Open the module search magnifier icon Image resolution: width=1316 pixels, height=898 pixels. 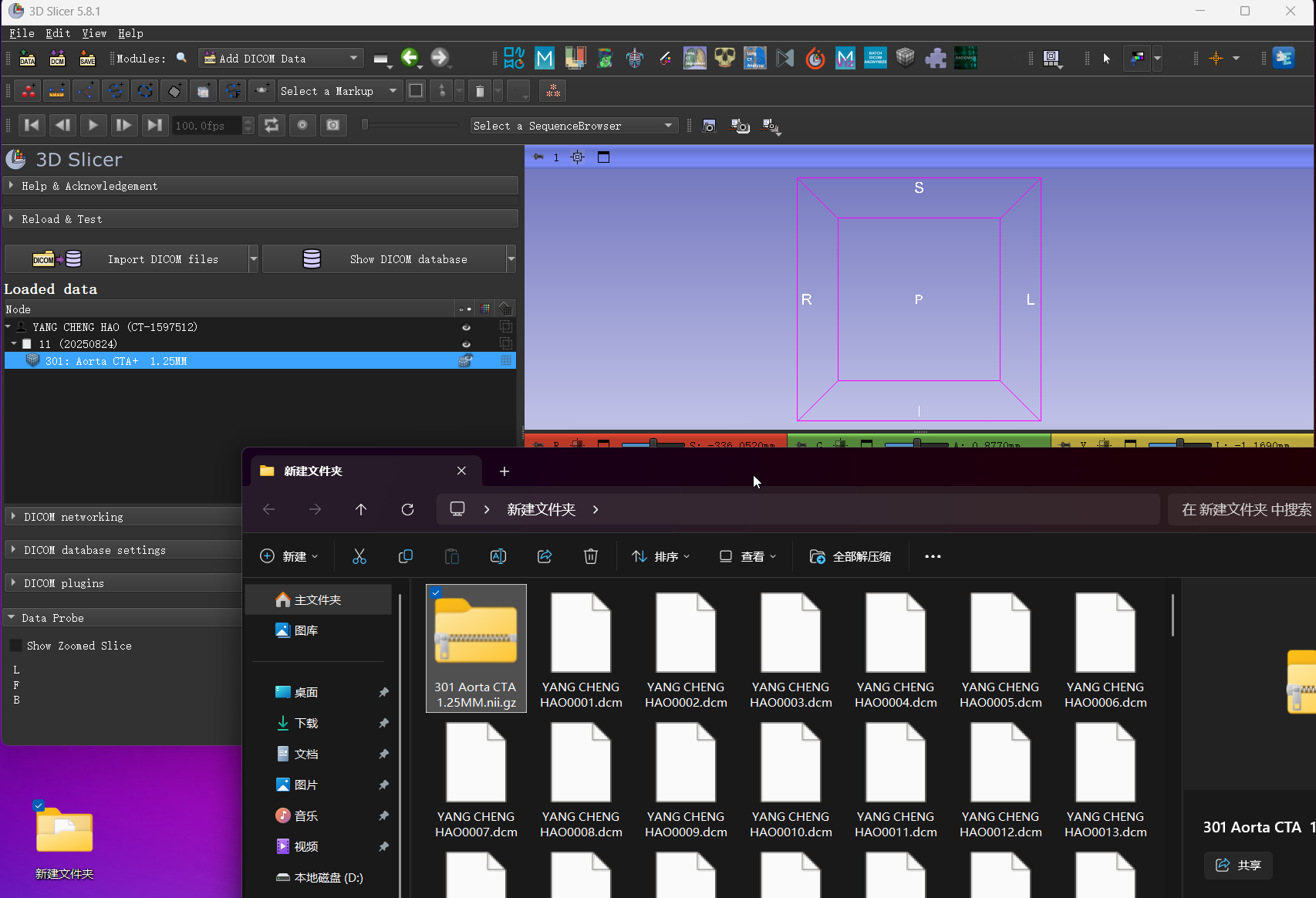(182, 58)
